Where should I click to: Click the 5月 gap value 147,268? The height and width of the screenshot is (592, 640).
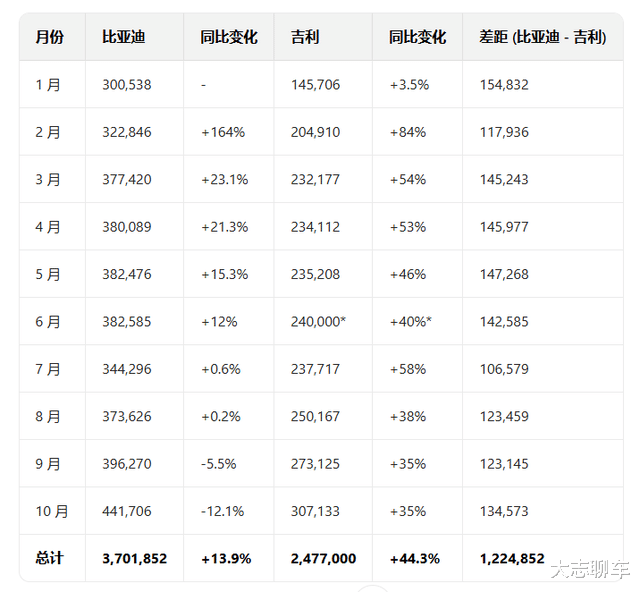click(x=504, y=274)
